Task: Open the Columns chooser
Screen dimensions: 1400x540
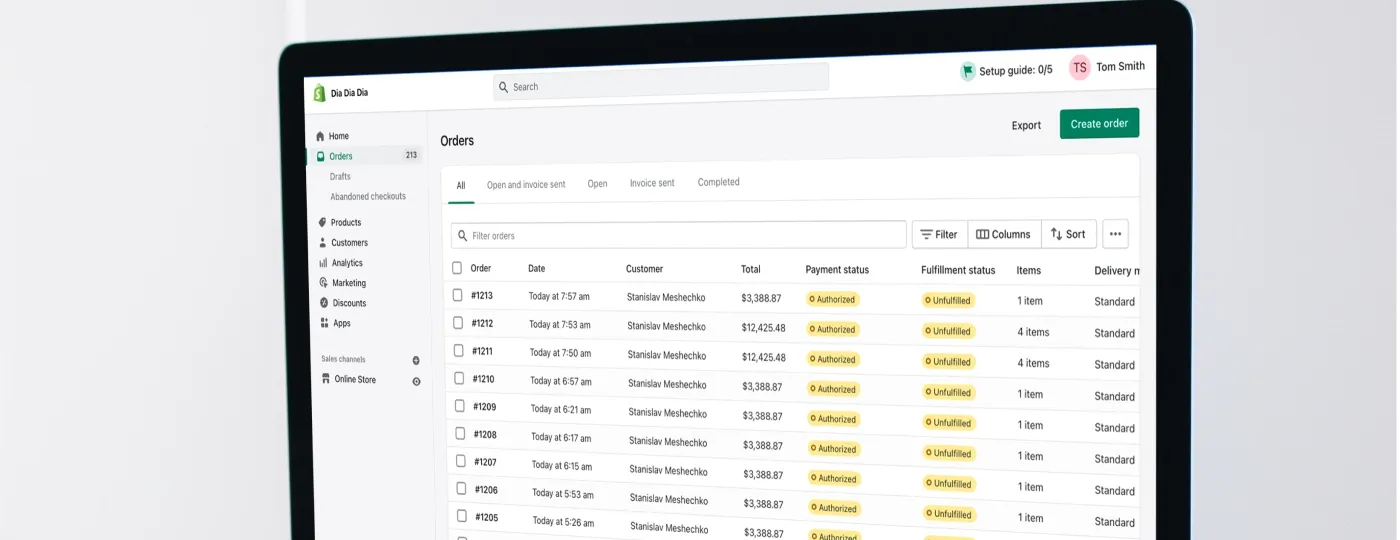Action: 1004,234
